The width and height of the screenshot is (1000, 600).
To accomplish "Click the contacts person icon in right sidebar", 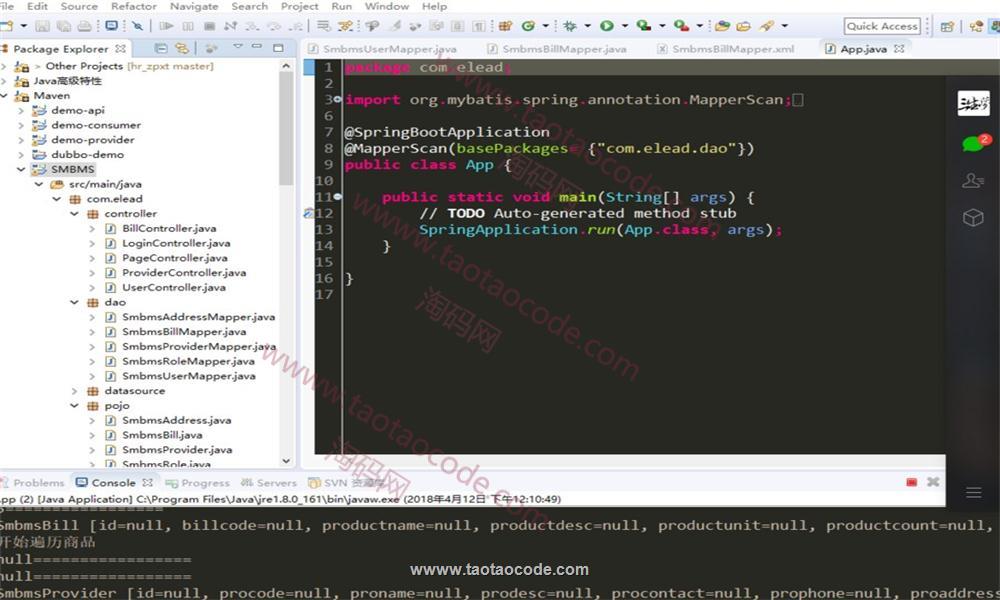I will click(973, 181).
